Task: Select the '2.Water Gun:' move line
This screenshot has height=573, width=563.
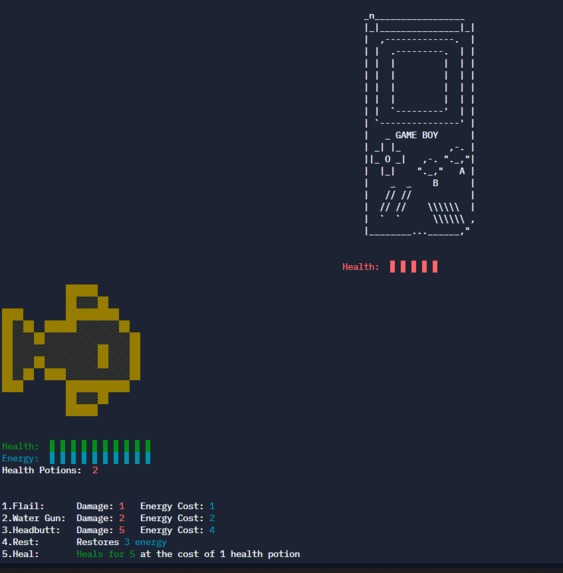Action: point(108,518)
